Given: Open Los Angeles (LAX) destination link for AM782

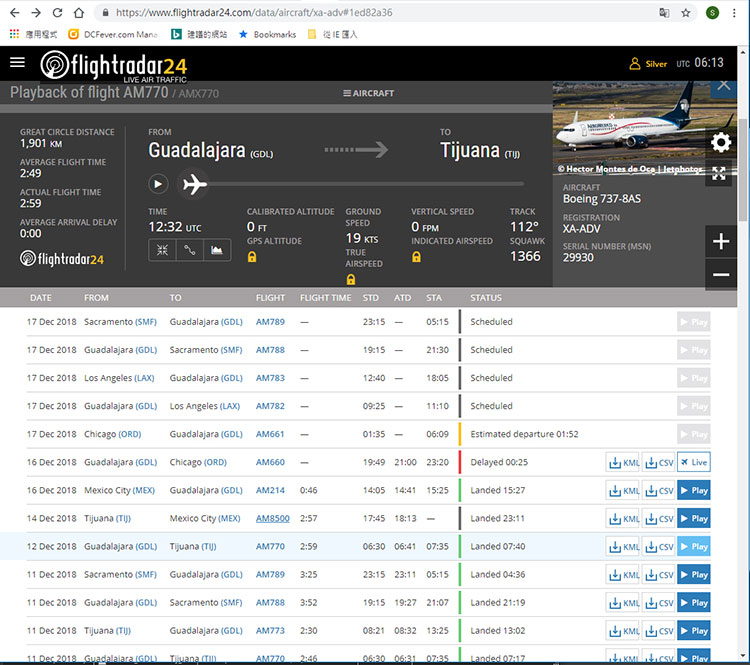Looking at the screenshot, I should pos(230,406).
